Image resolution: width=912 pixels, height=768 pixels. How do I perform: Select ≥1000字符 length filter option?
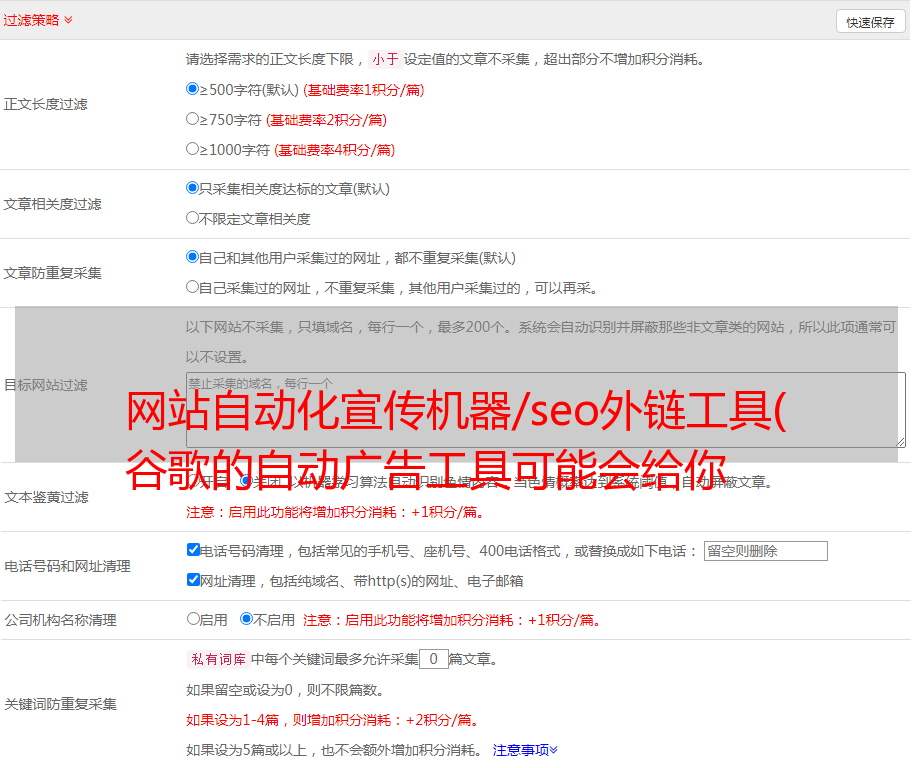192,149
